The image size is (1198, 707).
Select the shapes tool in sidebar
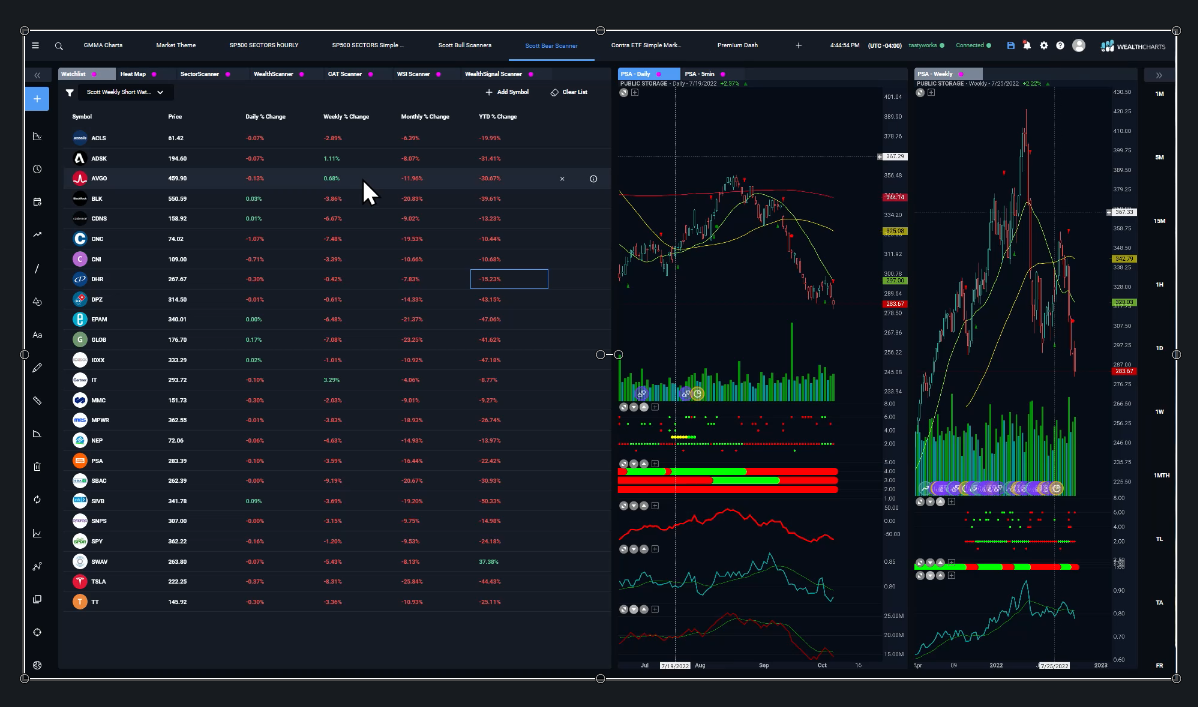[37, 301]
